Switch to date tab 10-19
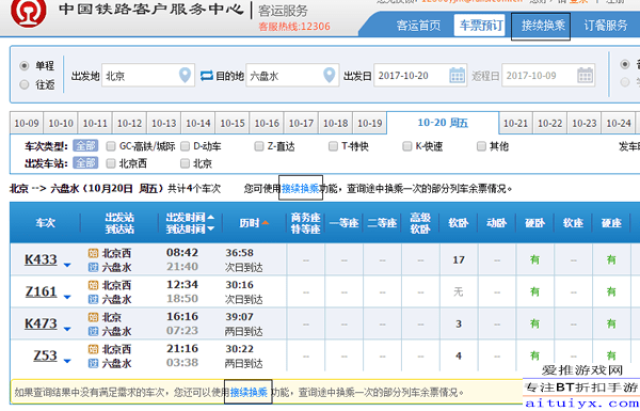Viewport: 640px width, 411px height. [369, 123]
